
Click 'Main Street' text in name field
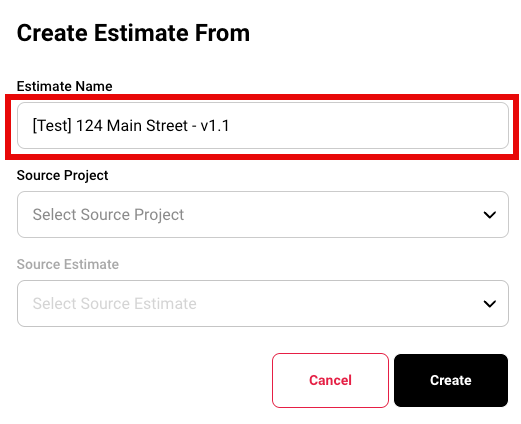(147, 126)
